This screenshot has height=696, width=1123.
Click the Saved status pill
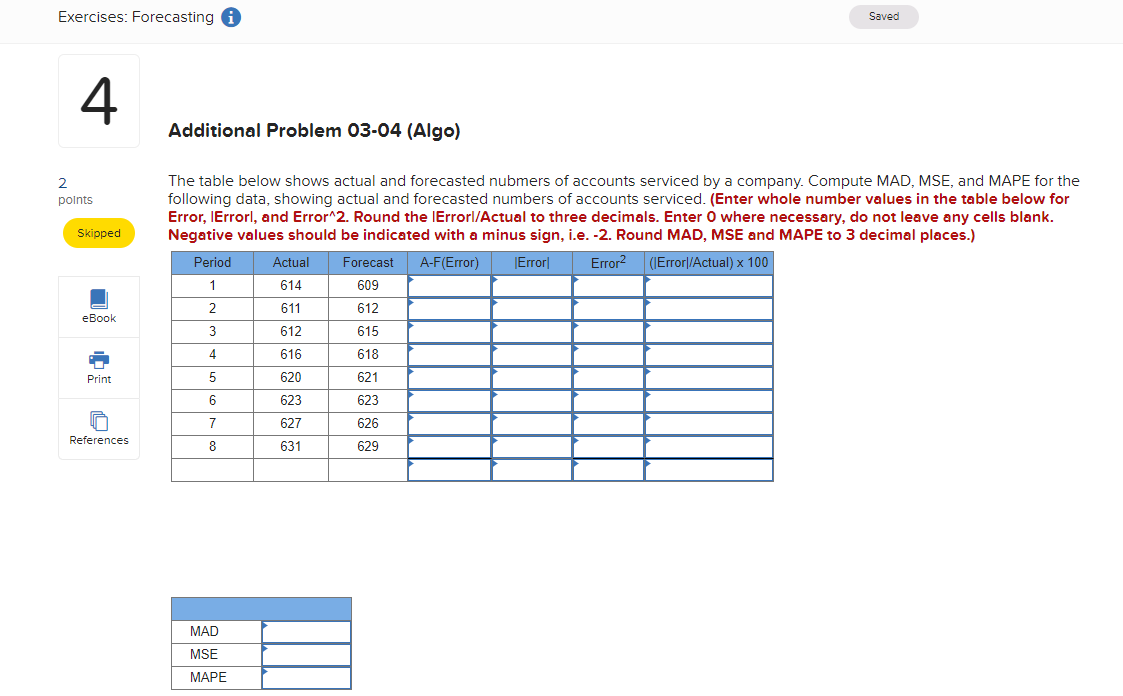(883, 16)
